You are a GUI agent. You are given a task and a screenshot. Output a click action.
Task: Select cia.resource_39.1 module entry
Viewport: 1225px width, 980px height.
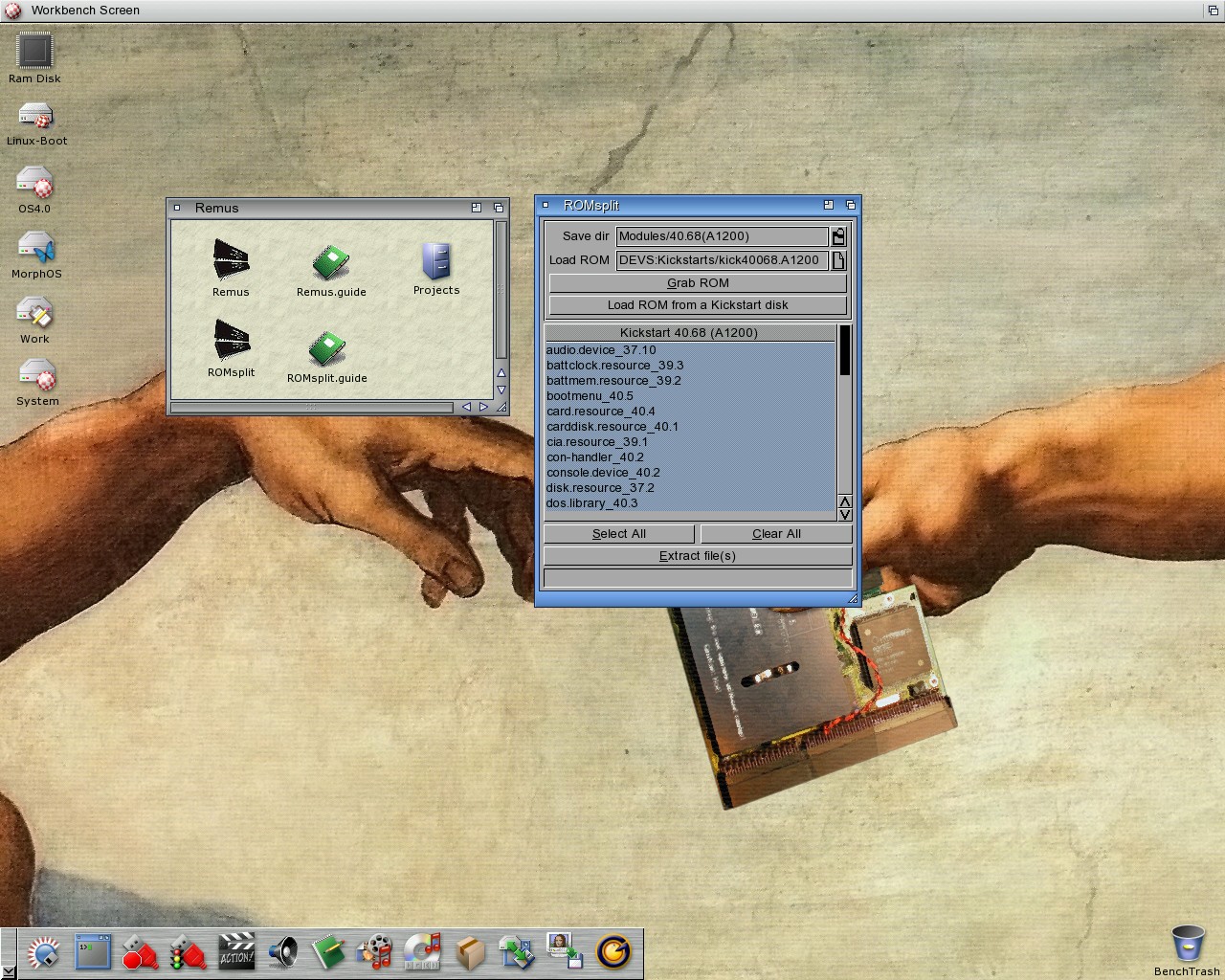coord(690,442)
